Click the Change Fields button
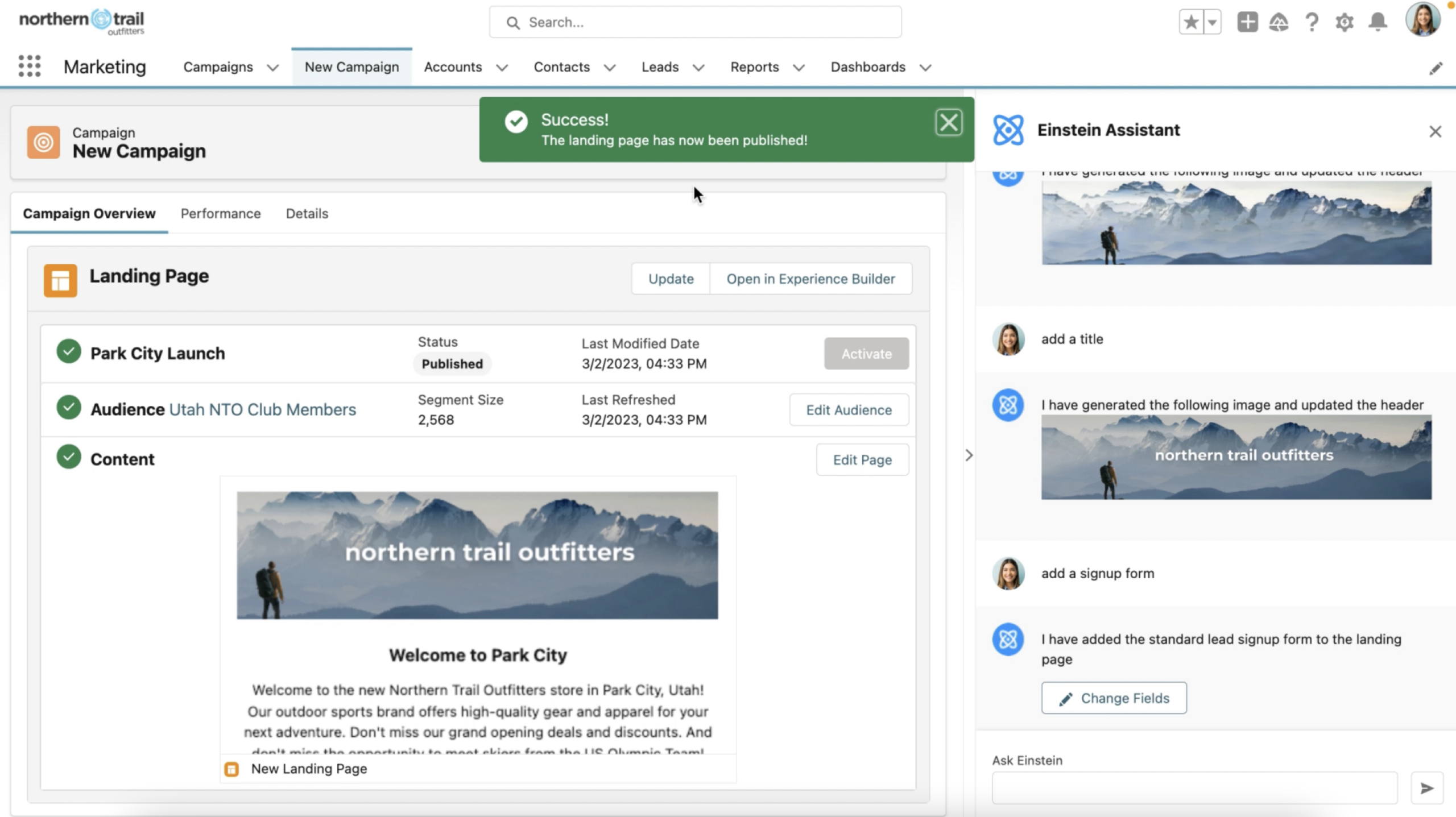Screen dimensions: 1456x817 pos(1114,698)
